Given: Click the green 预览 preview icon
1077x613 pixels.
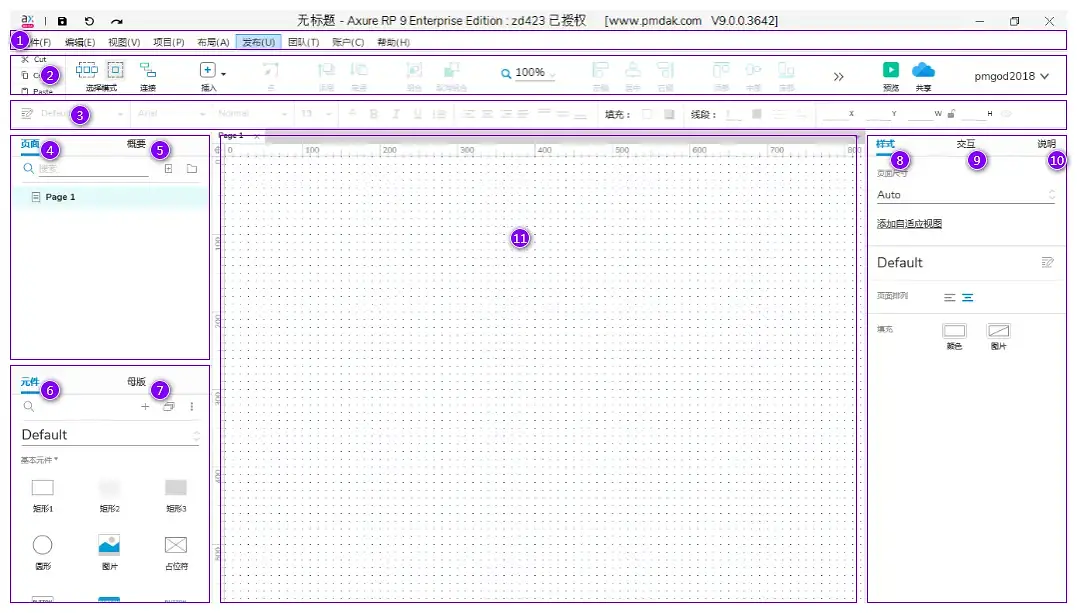Looking at the screenshot, I should (890, 70).
